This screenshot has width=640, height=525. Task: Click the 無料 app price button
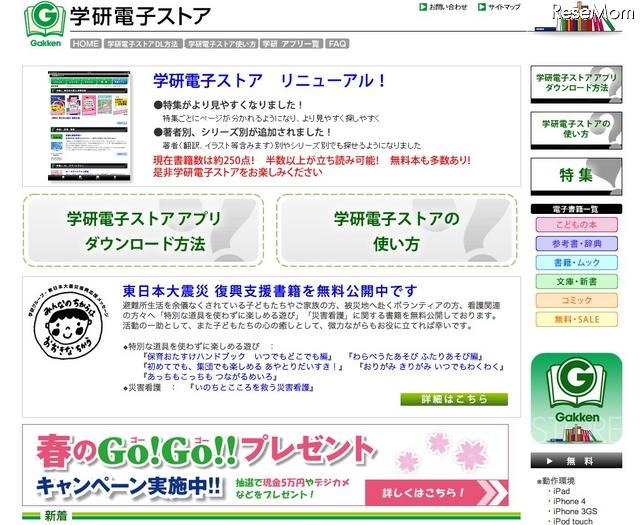tap(576, 460)
